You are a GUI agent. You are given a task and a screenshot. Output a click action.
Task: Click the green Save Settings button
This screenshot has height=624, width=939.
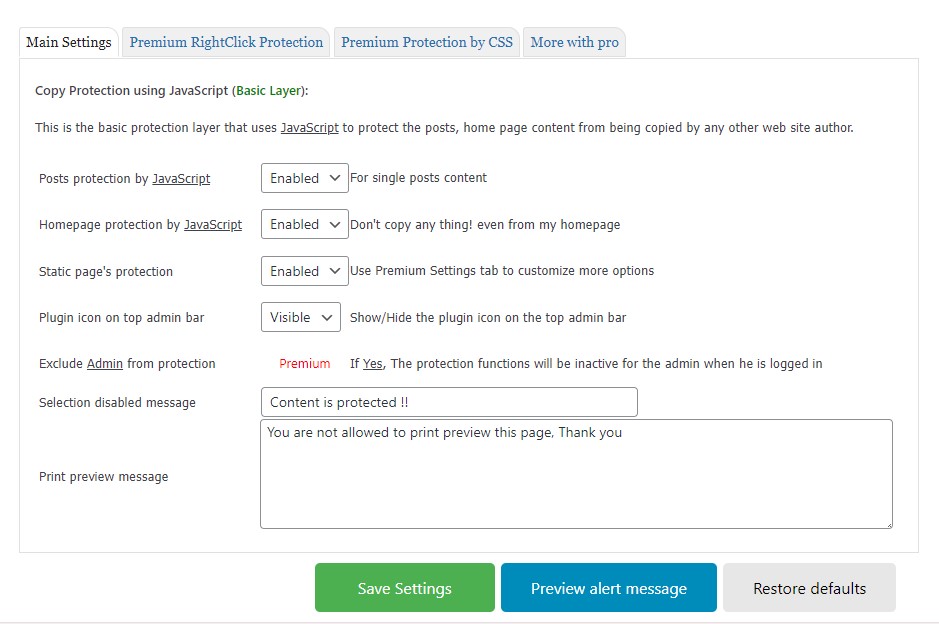click(404, 588)
